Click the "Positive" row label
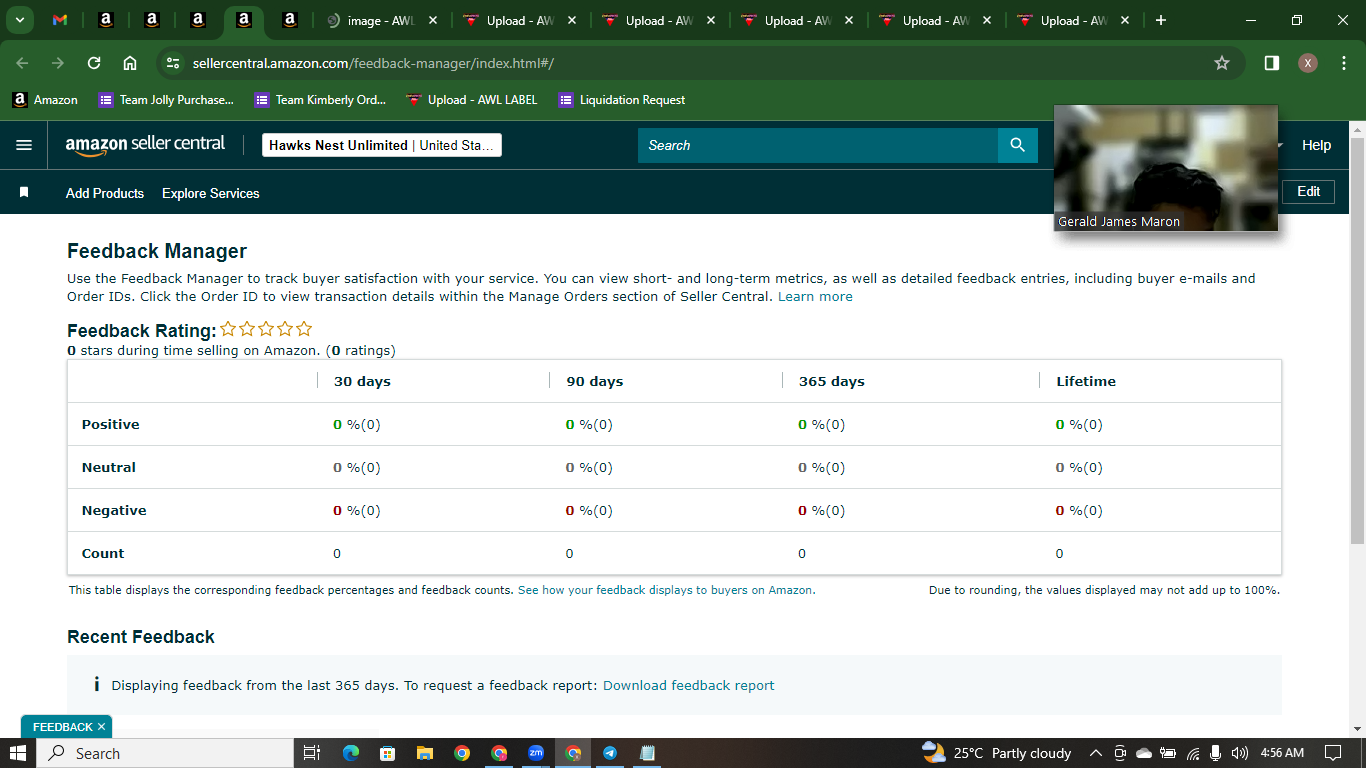The width and height of the screenshot is (1366, 768). pyautogui.click(x=111, y=424)
